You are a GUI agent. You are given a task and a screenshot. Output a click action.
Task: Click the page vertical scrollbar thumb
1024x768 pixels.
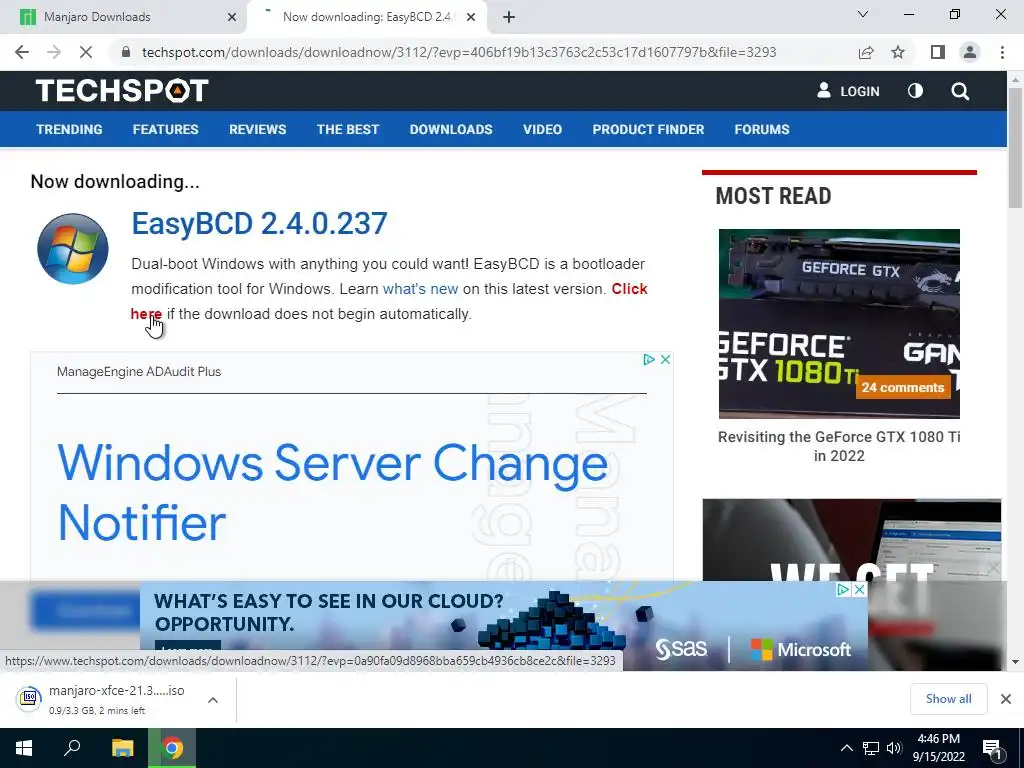tap(1015, 147)
